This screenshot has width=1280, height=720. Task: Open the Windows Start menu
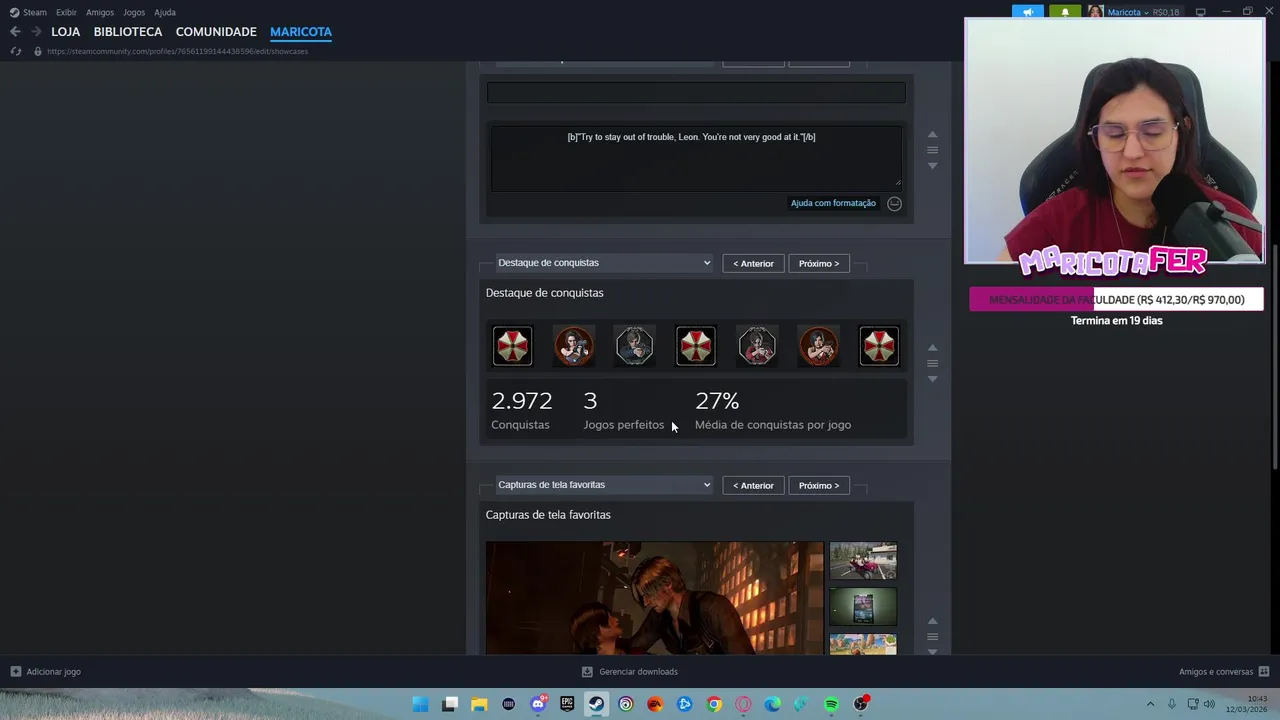coord(421,704)
